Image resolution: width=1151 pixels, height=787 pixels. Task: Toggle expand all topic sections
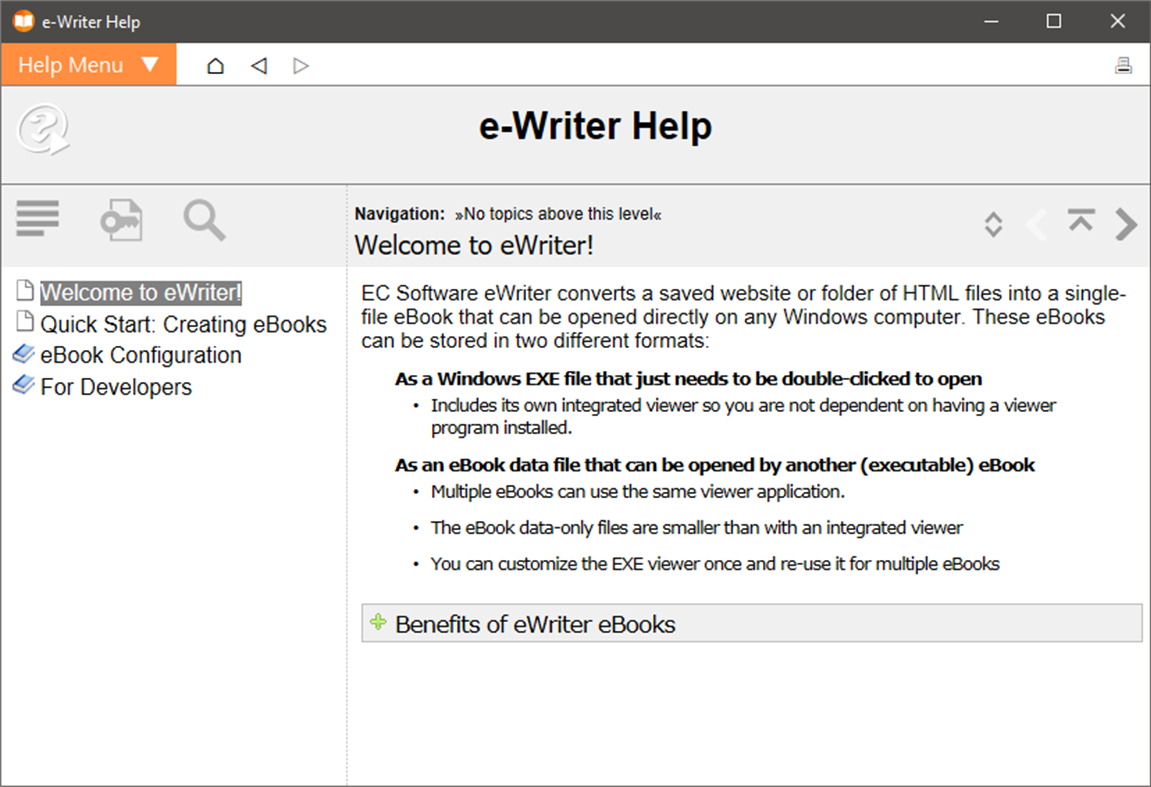(x=992, y=224)
